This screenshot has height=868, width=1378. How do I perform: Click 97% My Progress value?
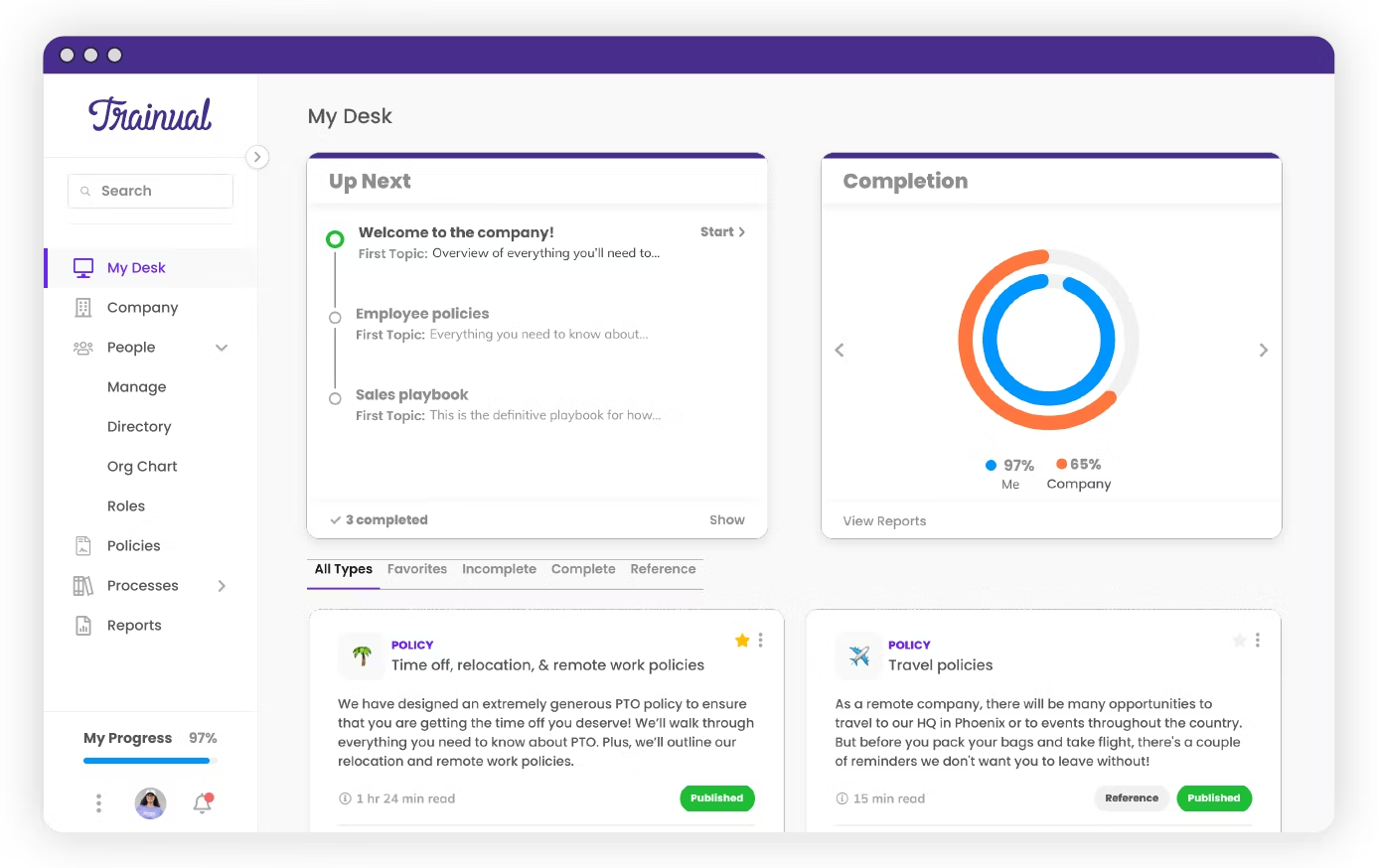(203, 738)
